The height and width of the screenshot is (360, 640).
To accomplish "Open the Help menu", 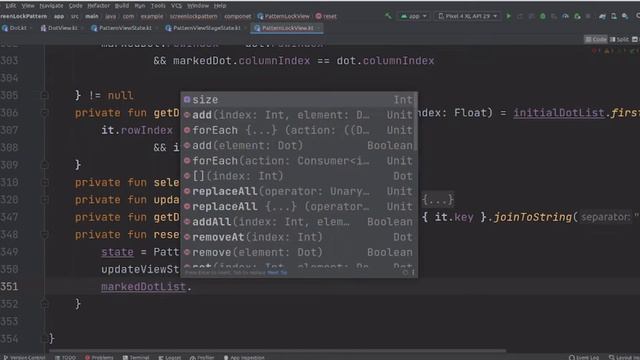I will click(220, 6).
